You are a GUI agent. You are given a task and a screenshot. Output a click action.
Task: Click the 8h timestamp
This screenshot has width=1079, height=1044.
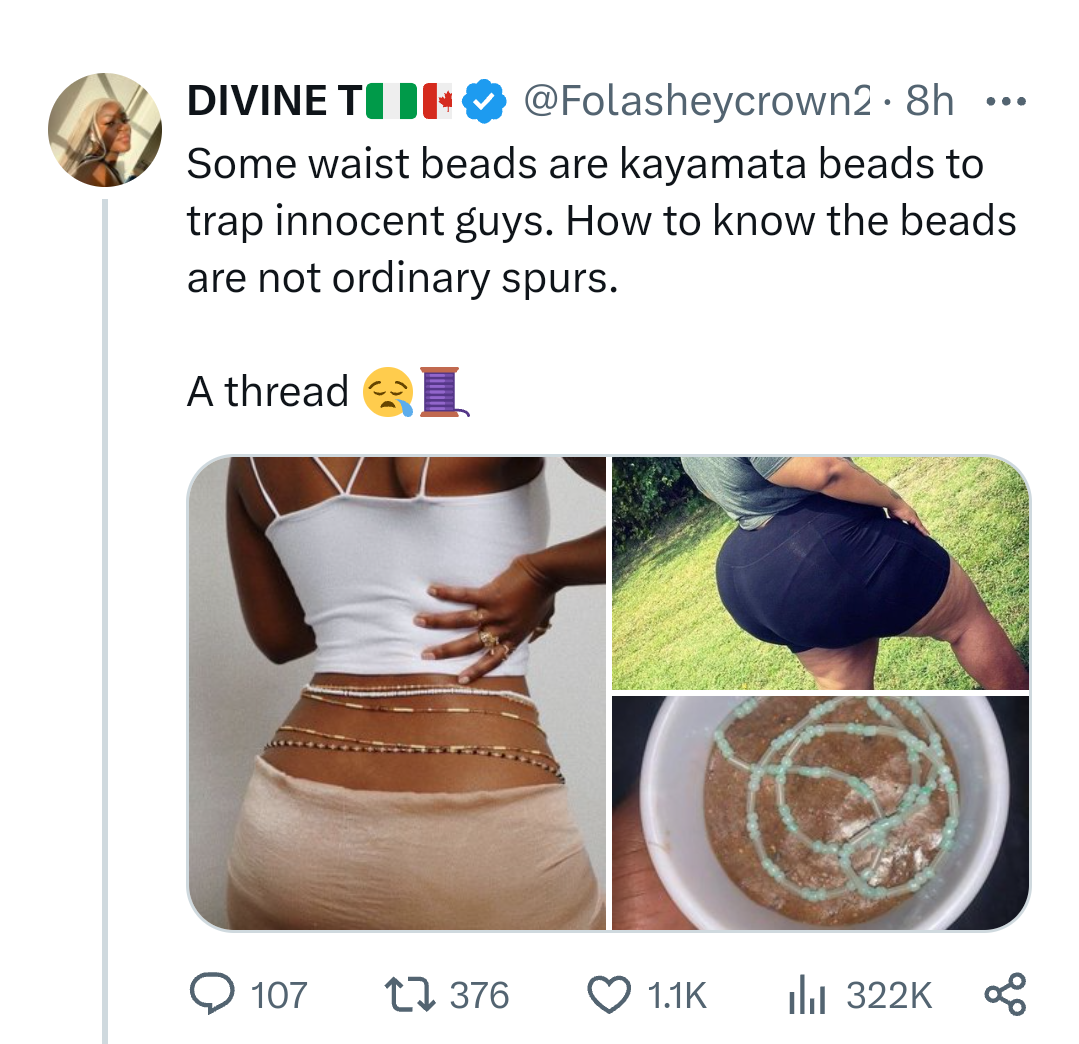point(929,101)
